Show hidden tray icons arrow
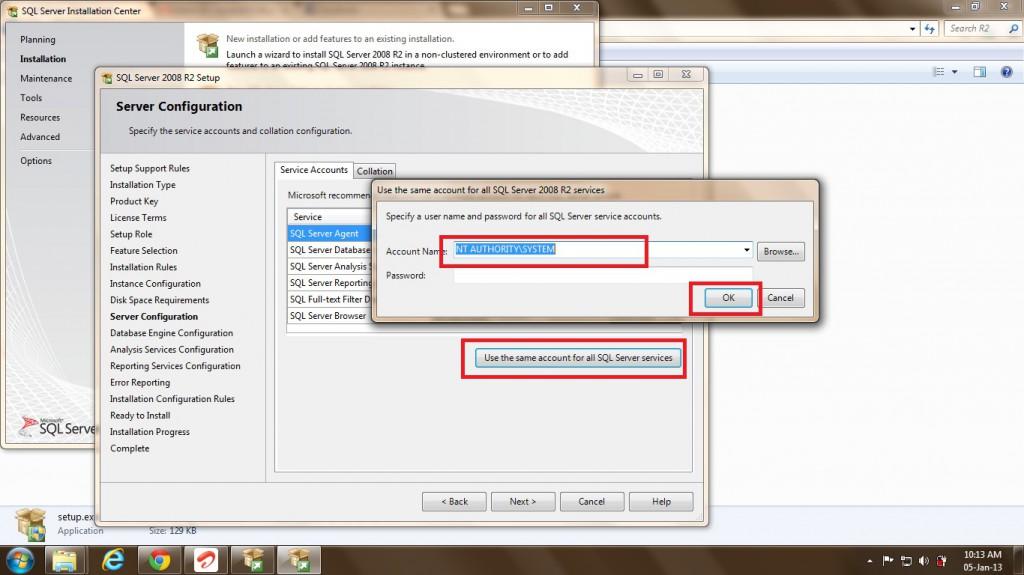The width and height of the screenshot is (1024, 575). pyautogui.click(x=869, y=561)
